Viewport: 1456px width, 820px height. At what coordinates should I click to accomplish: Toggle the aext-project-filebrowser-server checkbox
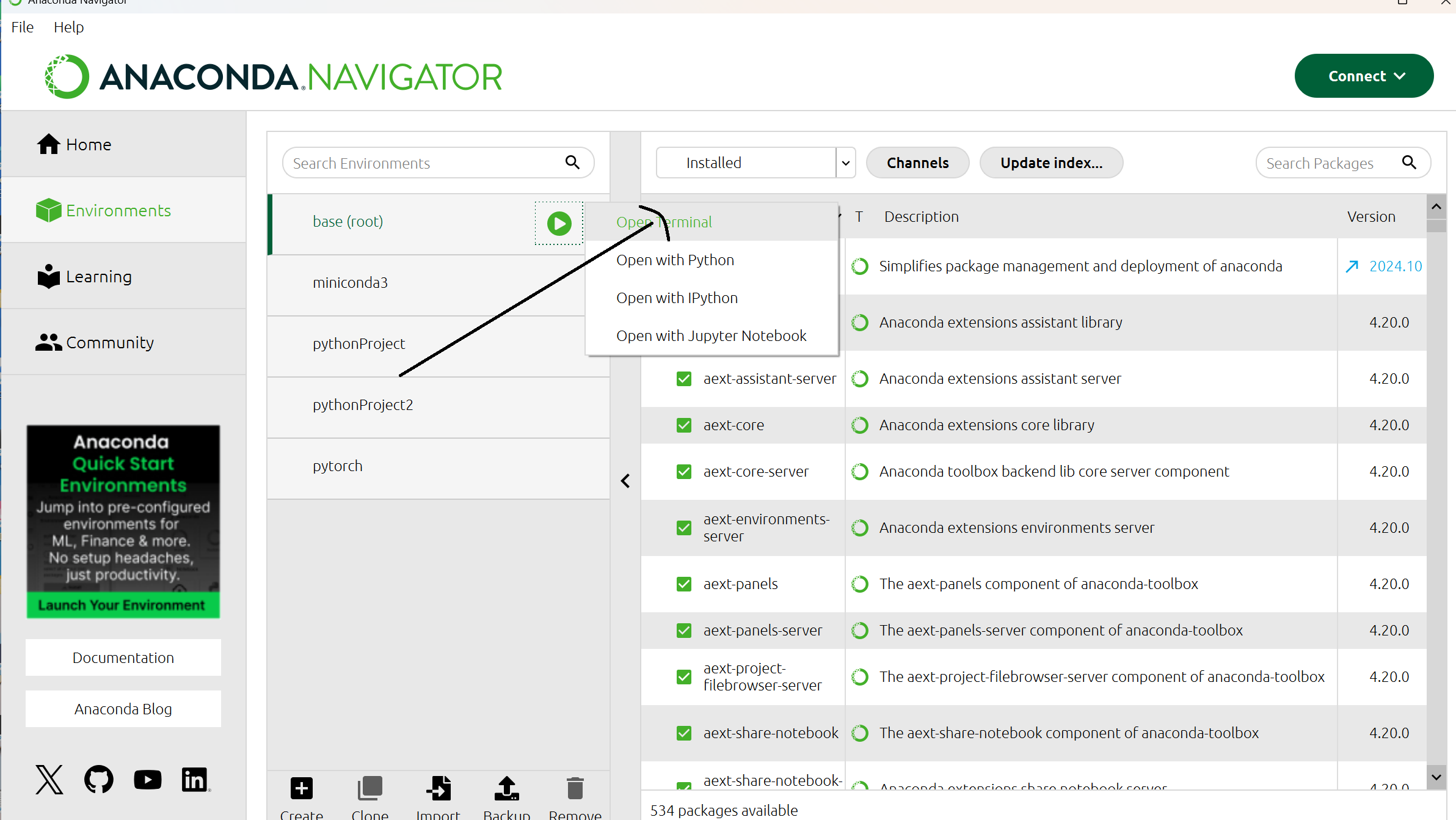click(684, 677)
